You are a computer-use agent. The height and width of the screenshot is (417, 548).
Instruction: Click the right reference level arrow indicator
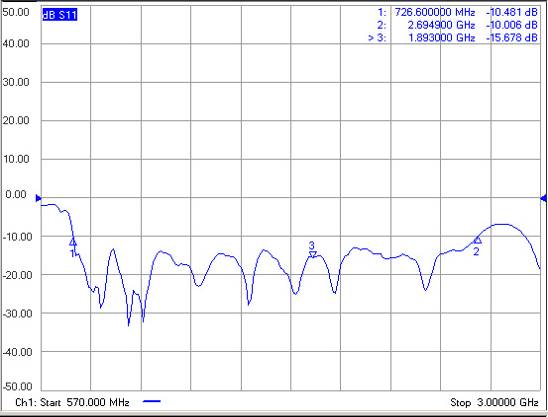coord(543,198)
